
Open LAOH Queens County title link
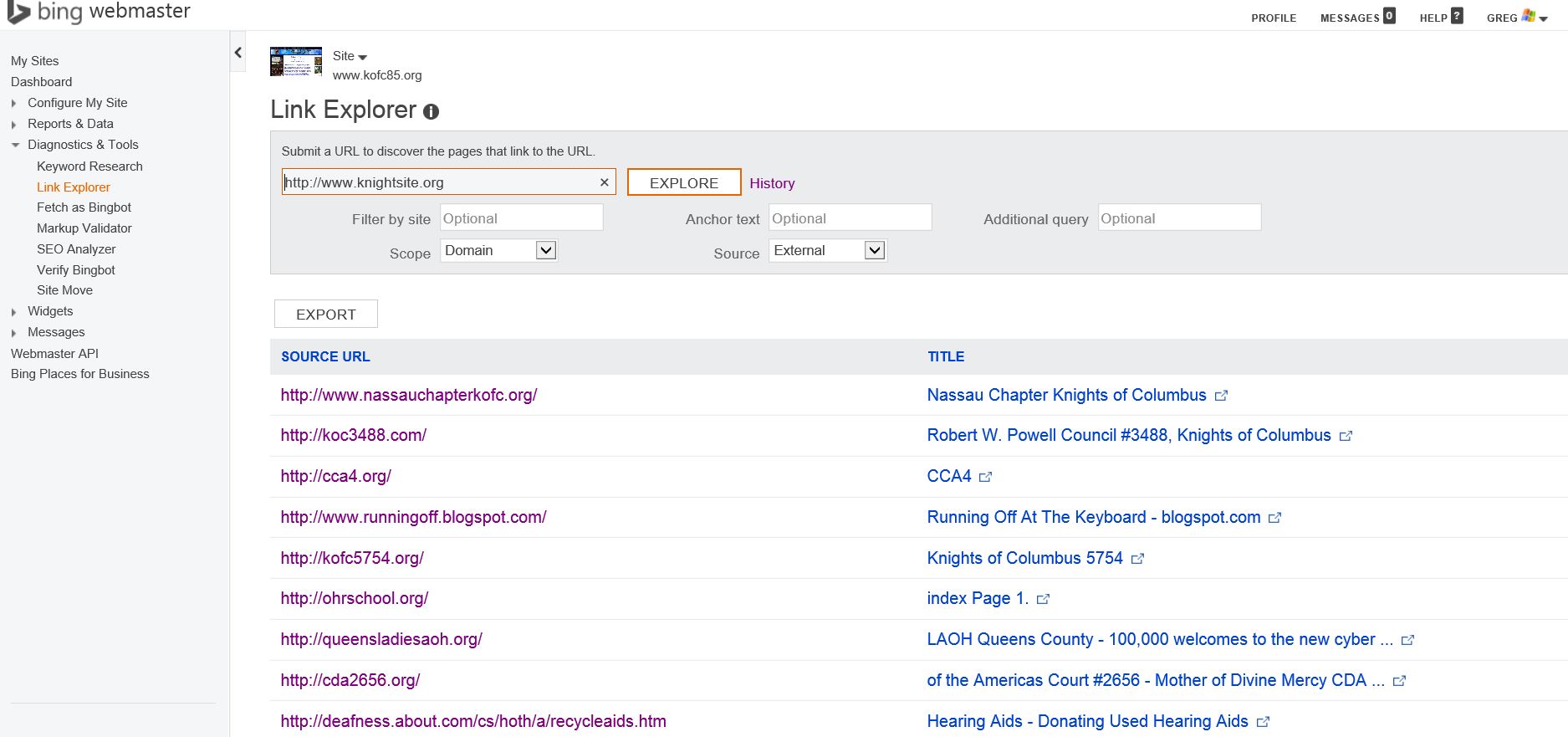pos(1160,639)
